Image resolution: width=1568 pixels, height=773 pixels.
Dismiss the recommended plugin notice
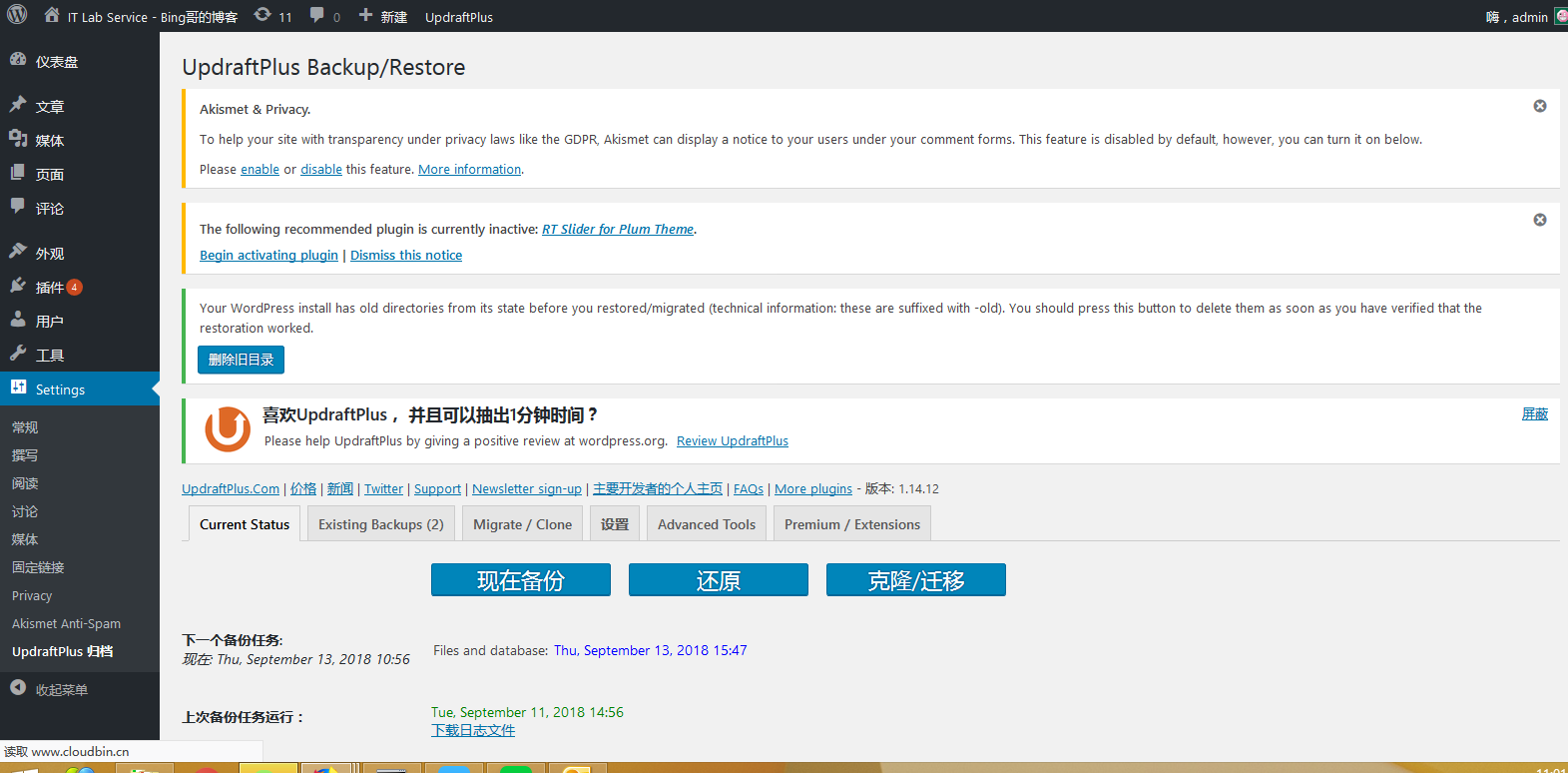tap(1540, 220)
